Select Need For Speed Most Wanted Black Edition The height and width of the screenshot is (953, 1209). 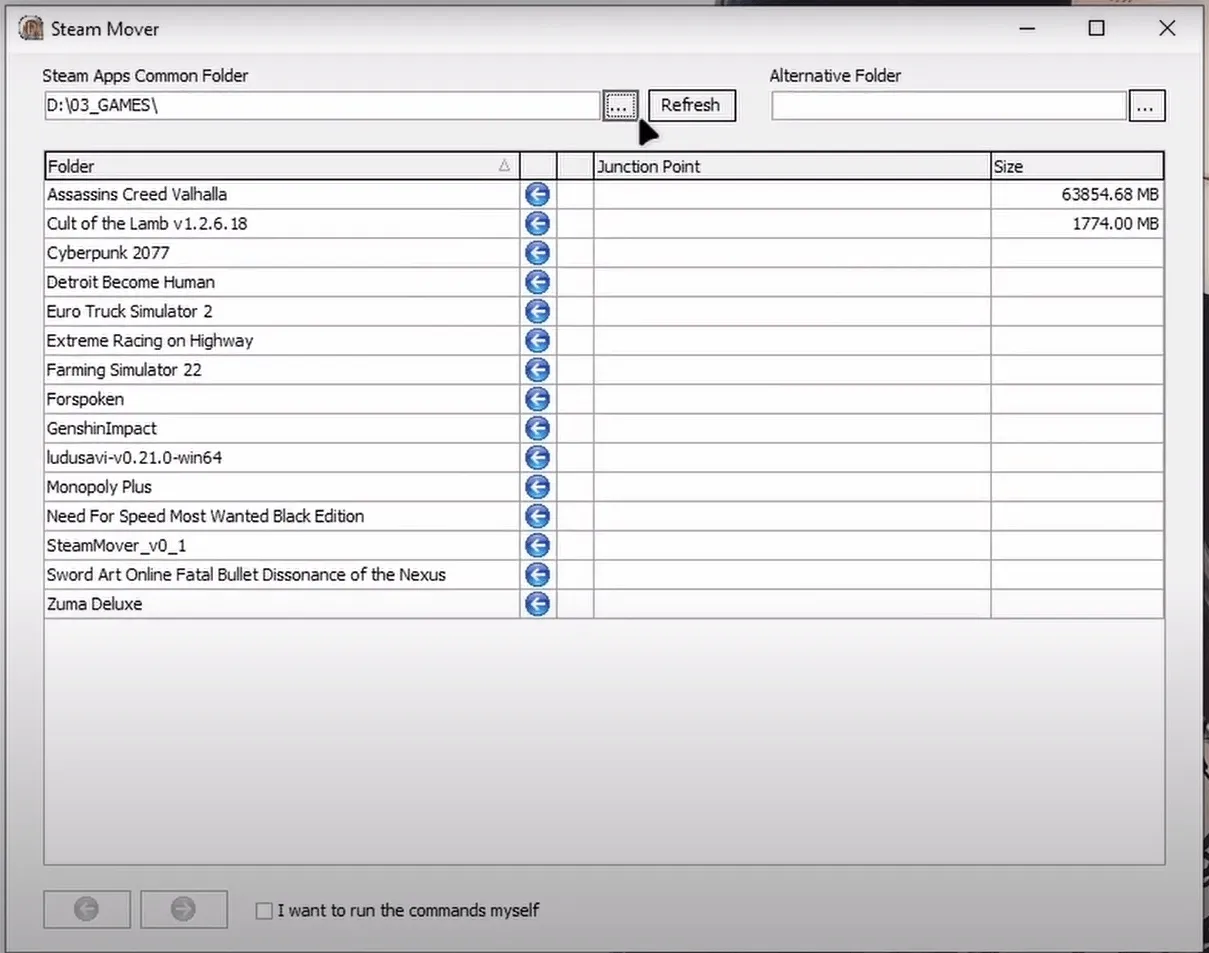click(x=604, y=516)
